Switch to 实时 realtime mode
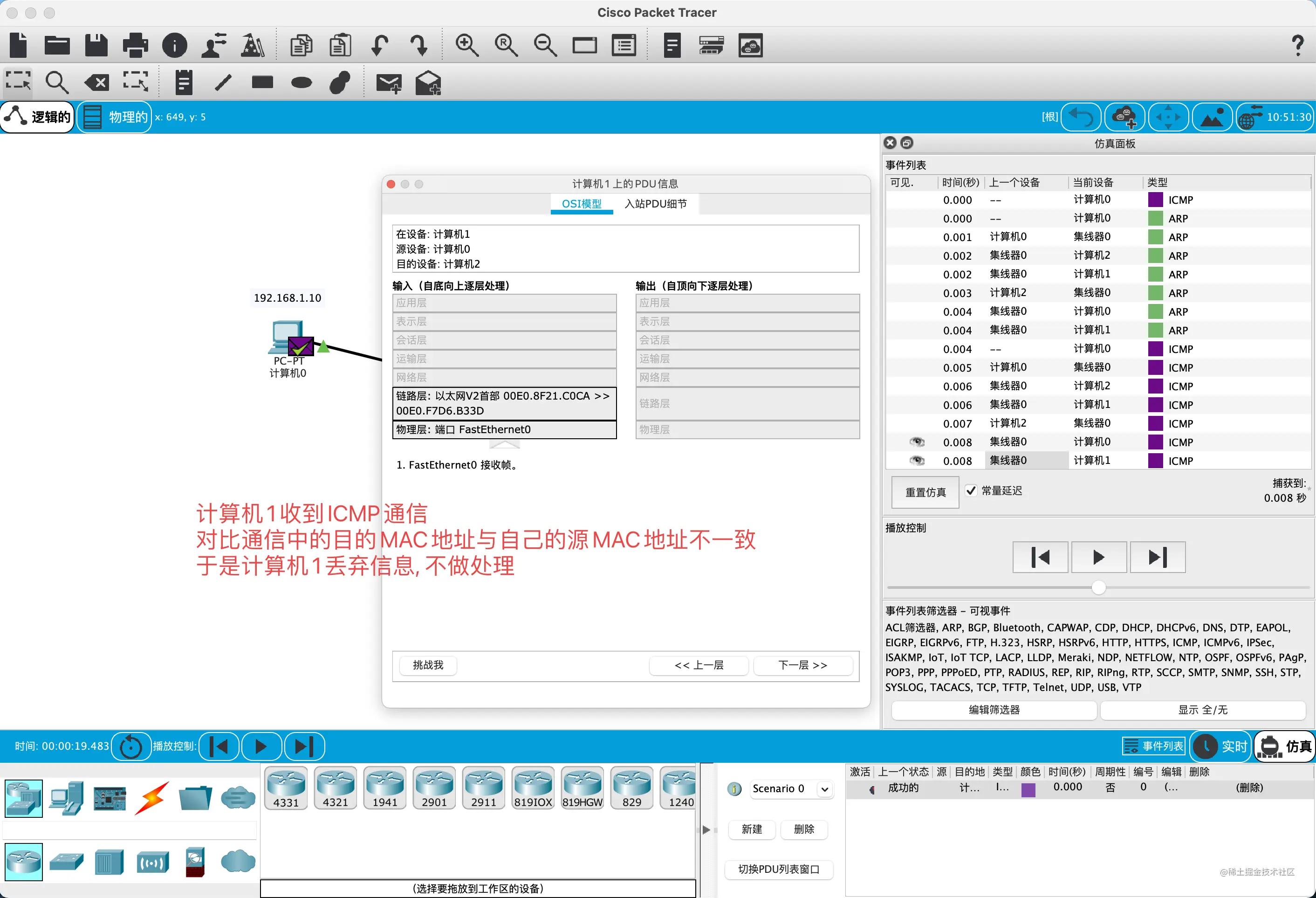The height and width of the screenshot is (898, 1316). [1221, 746]
